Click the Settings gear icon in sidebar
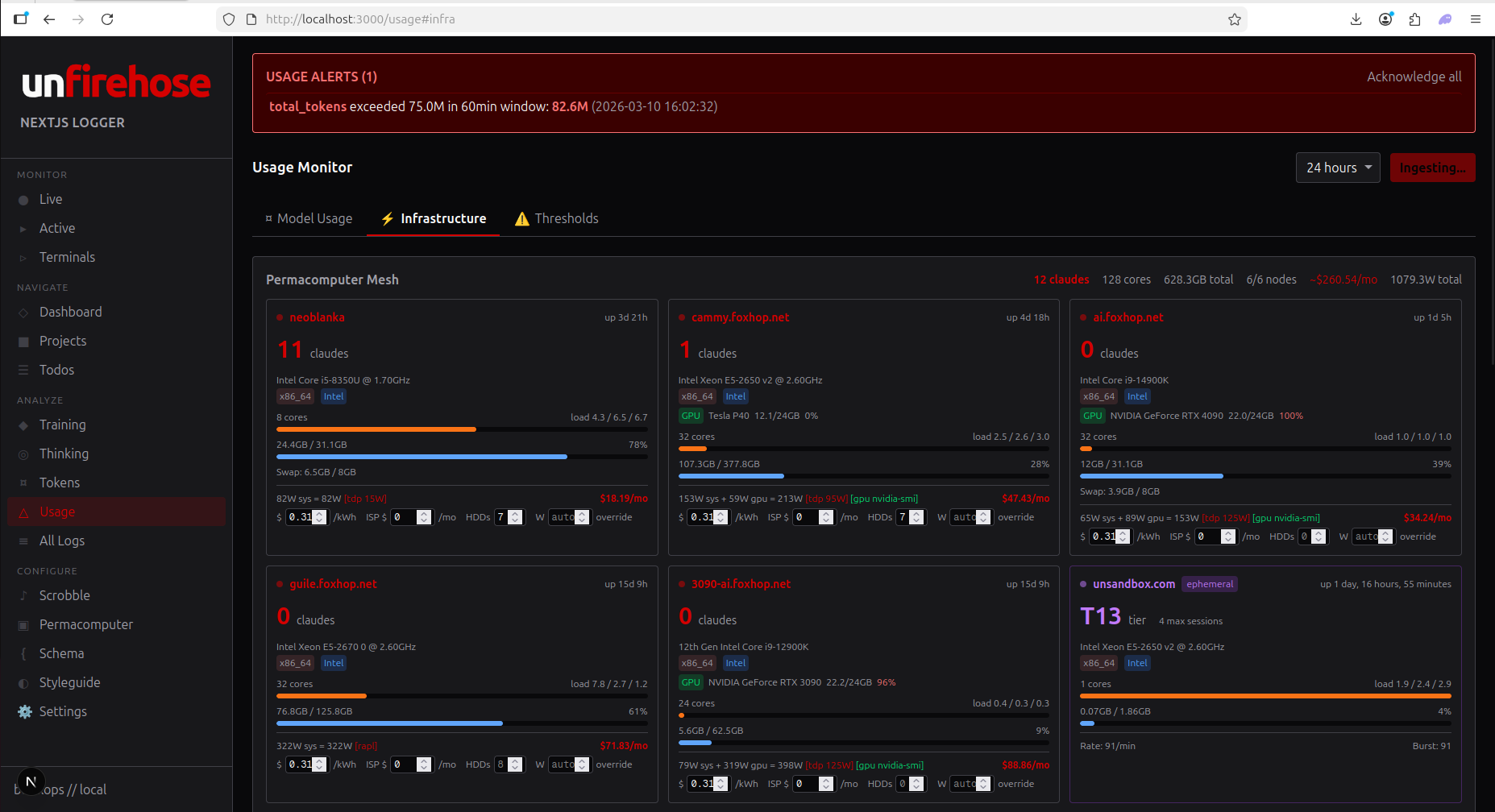The image size is (1495, 812). (x=25, y=711)
